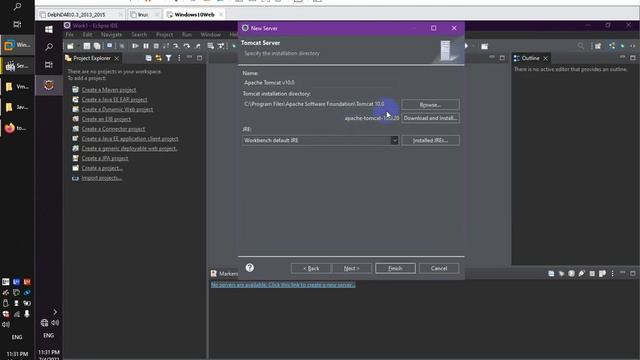
Task: Open the Installed JREs settings
Action: tap(430, 140)
